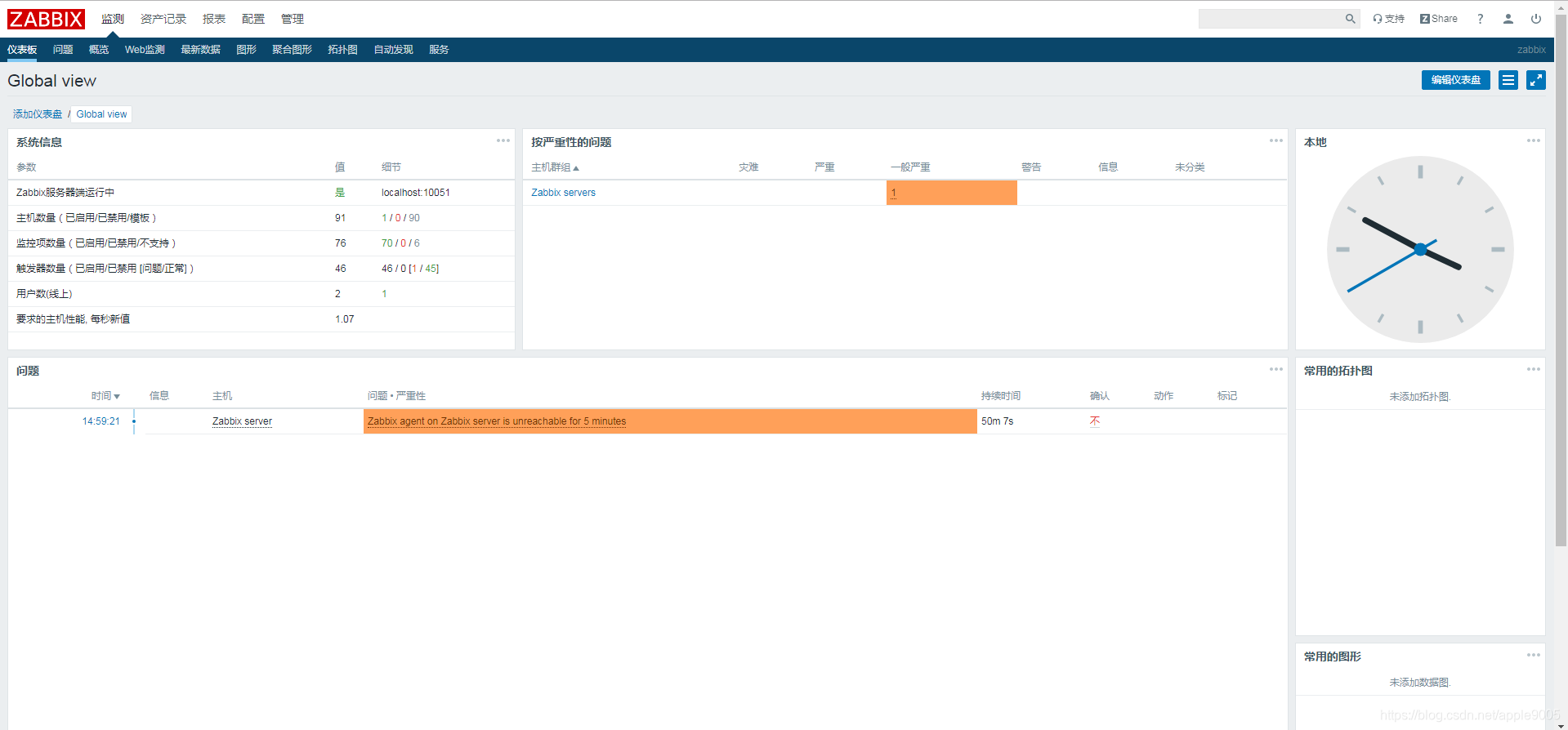Open the 报表 top menu

(x=214, y=19)
